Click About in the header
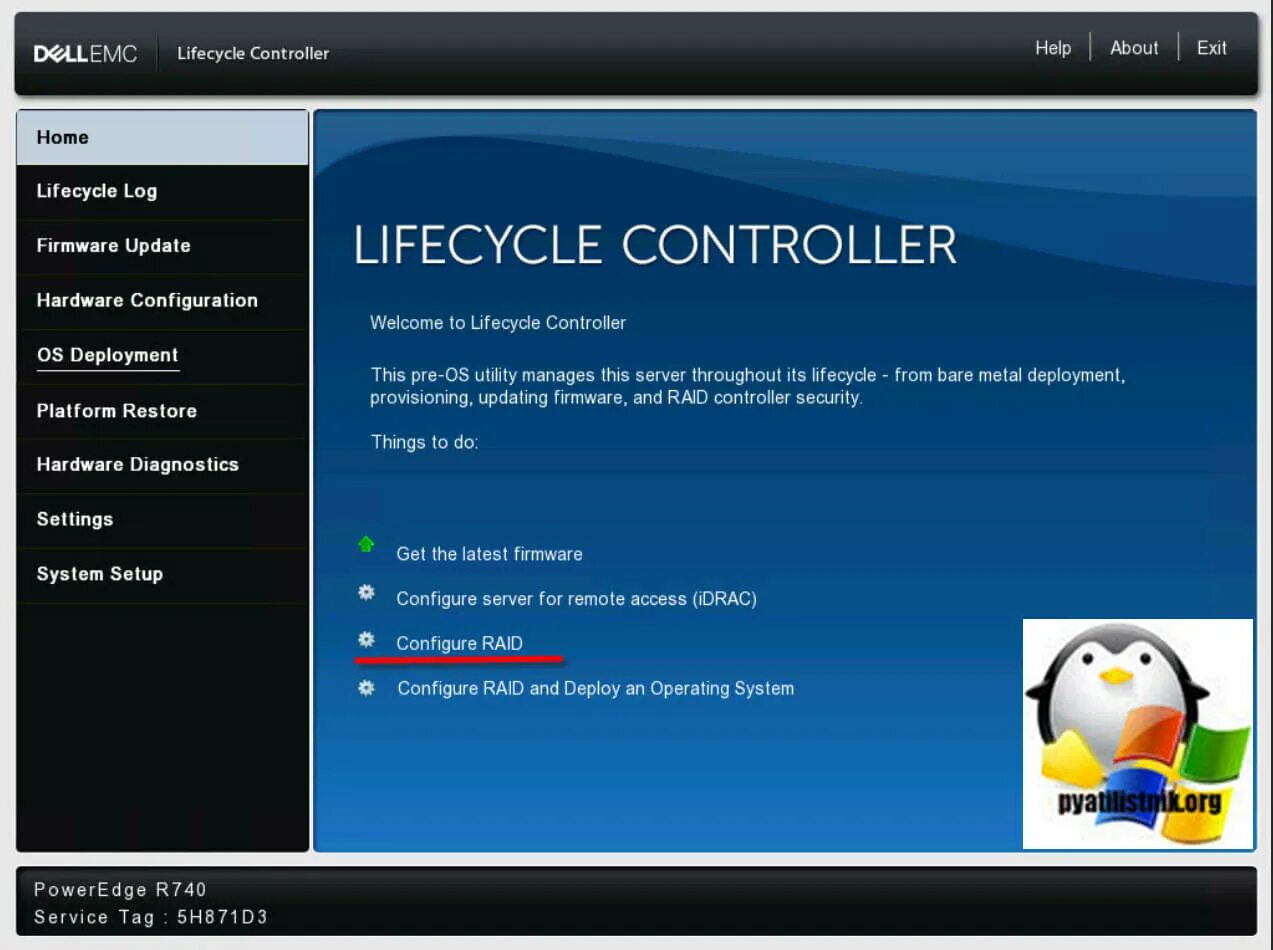Screen dimensions: 1273x950 [x=1134, y=48]
